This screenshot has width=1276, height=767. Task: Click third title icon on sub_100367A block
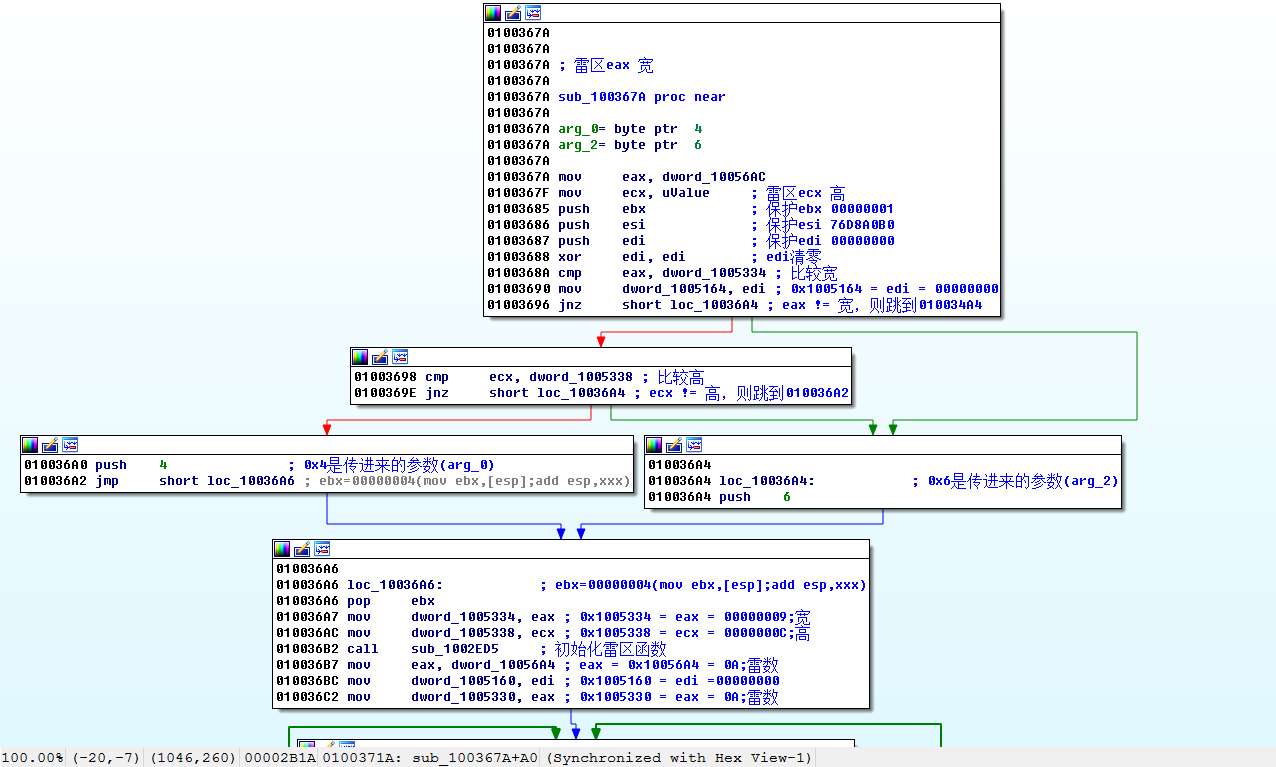tap(533, 13)
